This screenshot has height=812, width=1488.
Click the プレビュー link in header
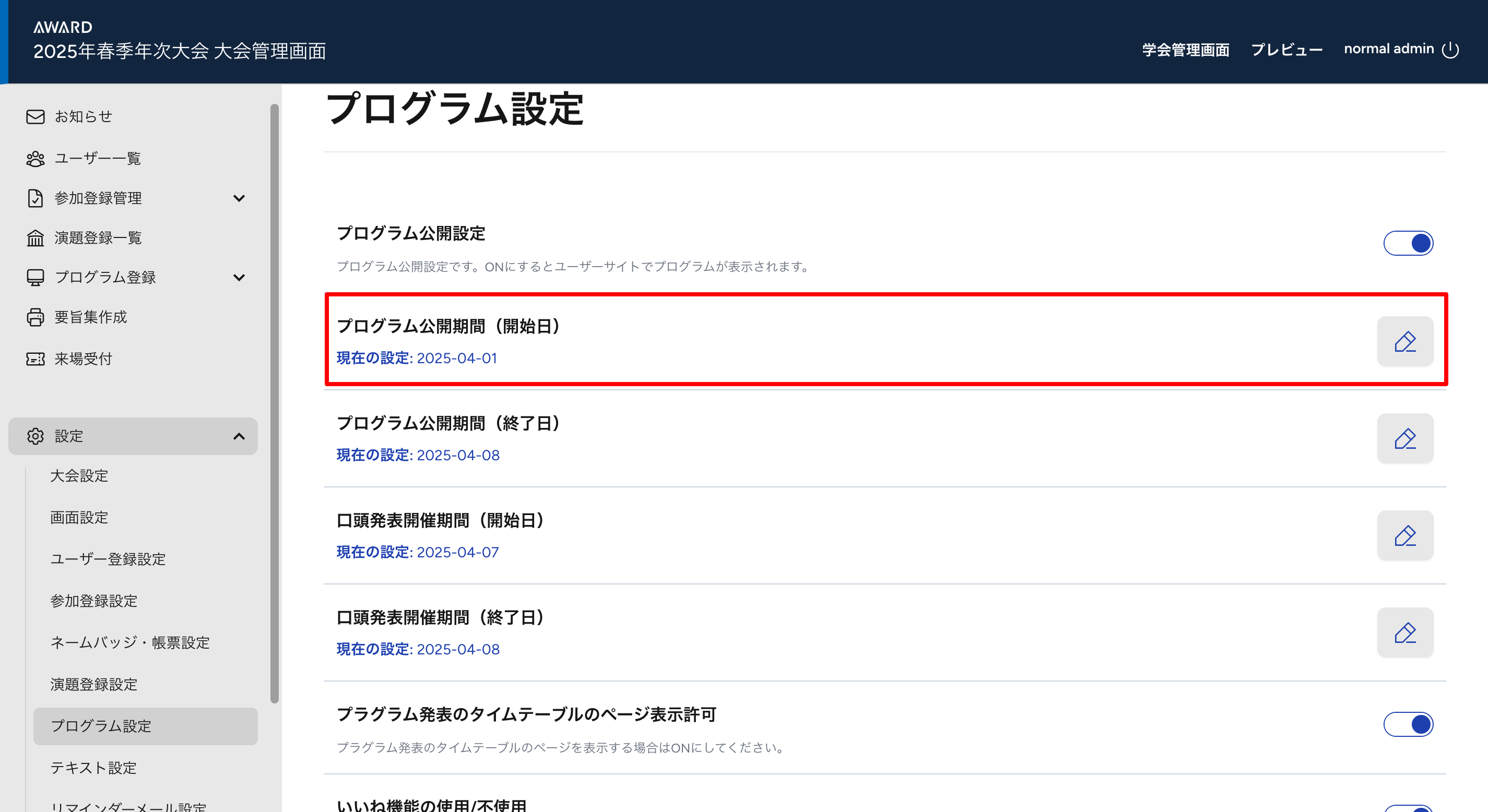[1286, 50]
